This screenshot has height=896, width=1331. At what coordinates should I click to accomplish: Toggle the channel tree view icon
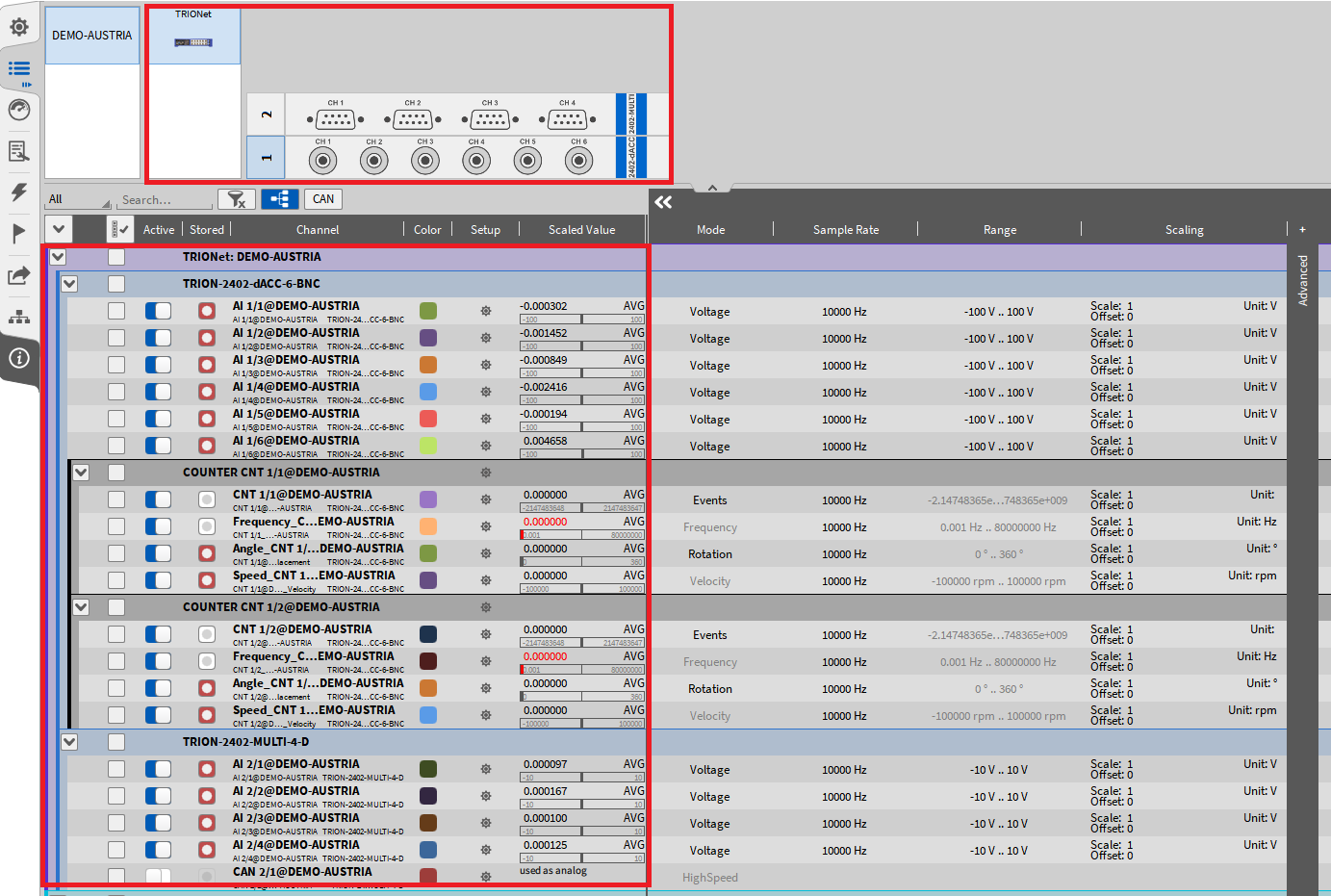coord(279,199)
